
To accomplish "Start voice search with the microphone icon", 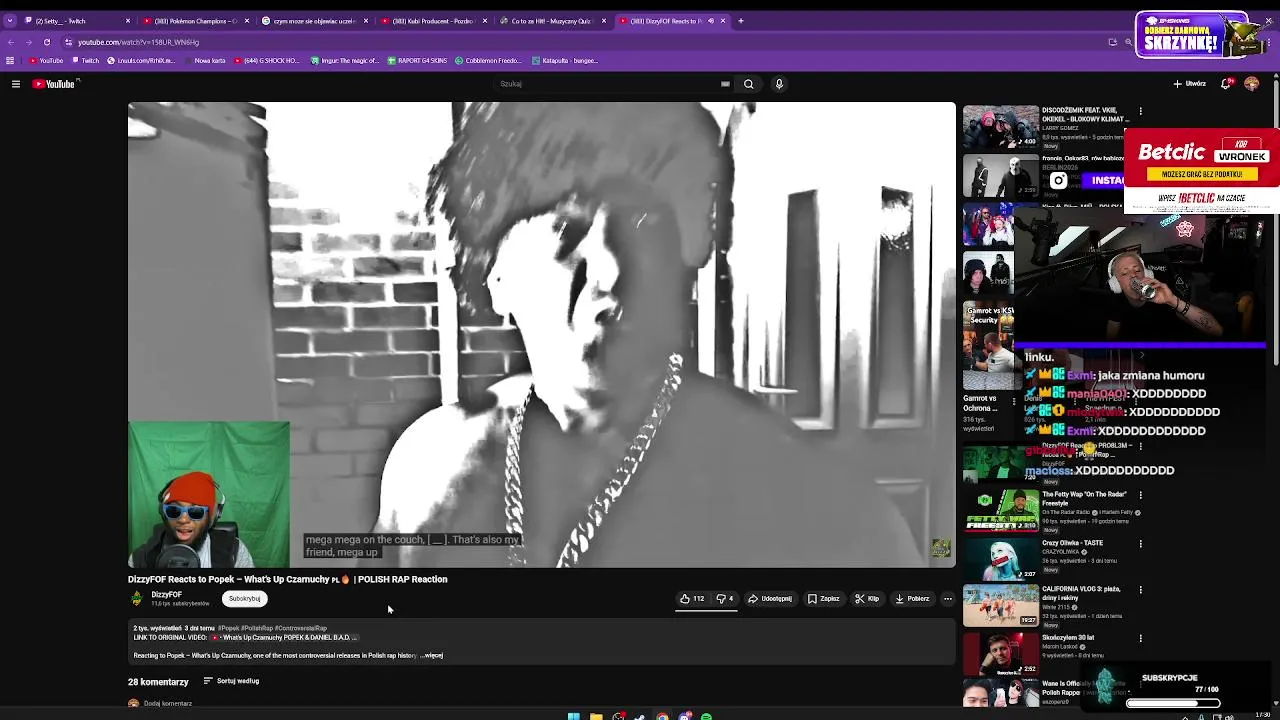I will [x=779, y=84].
